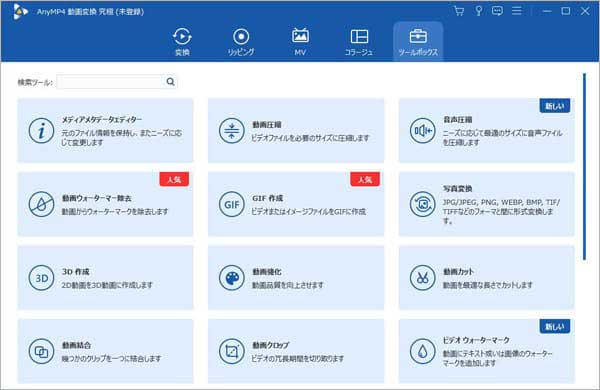Open ビデオ ウォーターマーク tool title
Screen dimensions: 600x390
[476, 340]
